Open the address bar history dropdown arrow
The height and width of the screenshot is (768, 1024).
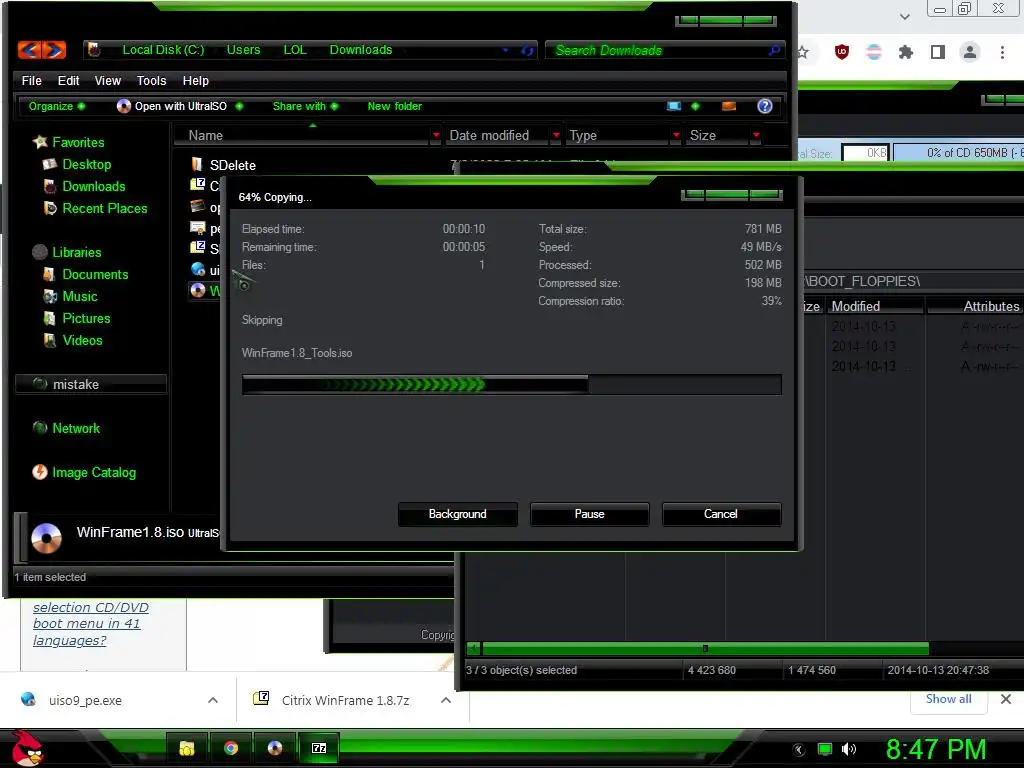505,50
